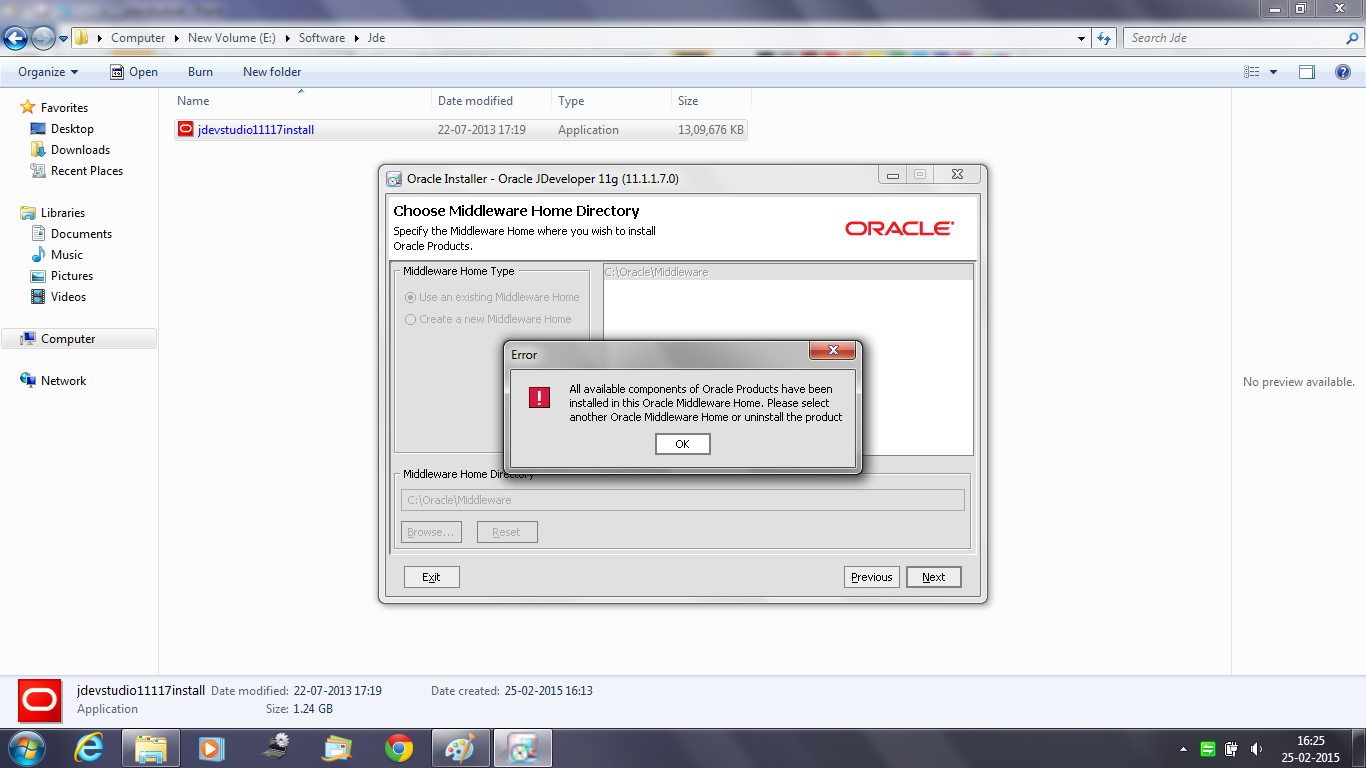1366x768 pixels.
Task: Click the red exclamation error icon
Action: [539, 397]
